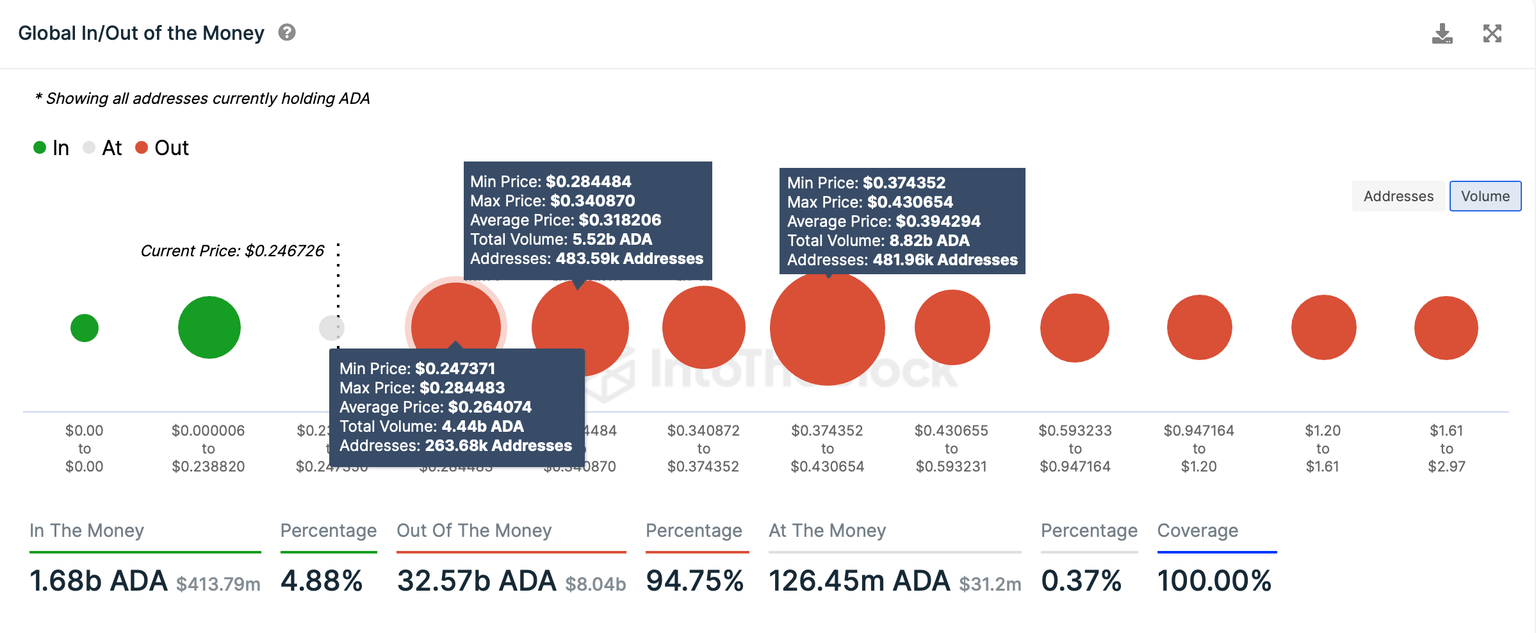The image size is (1536, 633).
Task: Click the small green $0.00 bubble
Action: [85, 327]
